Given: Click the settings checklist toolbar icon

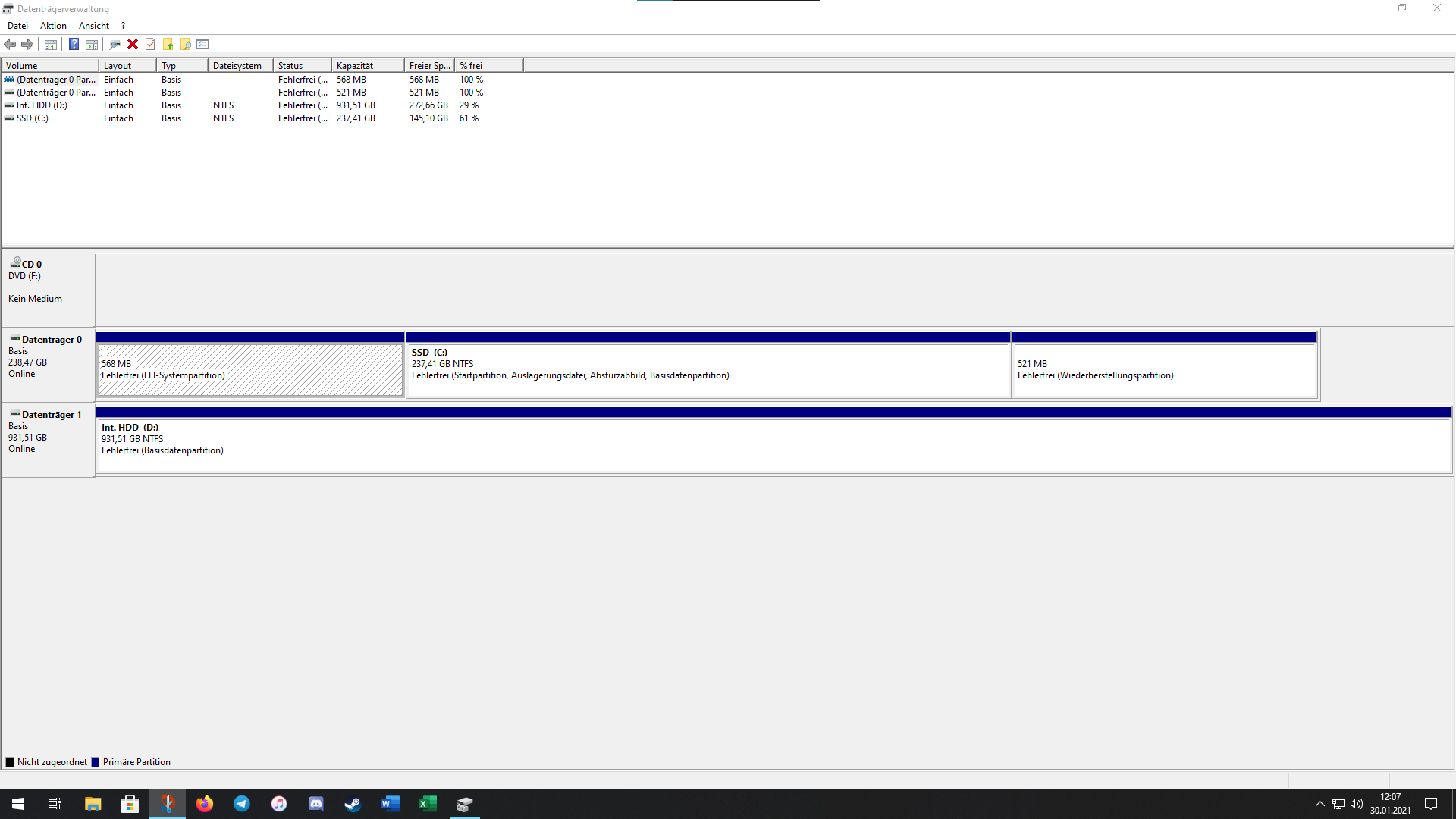Looking at the screenshot, I should [x=202, y=44].
